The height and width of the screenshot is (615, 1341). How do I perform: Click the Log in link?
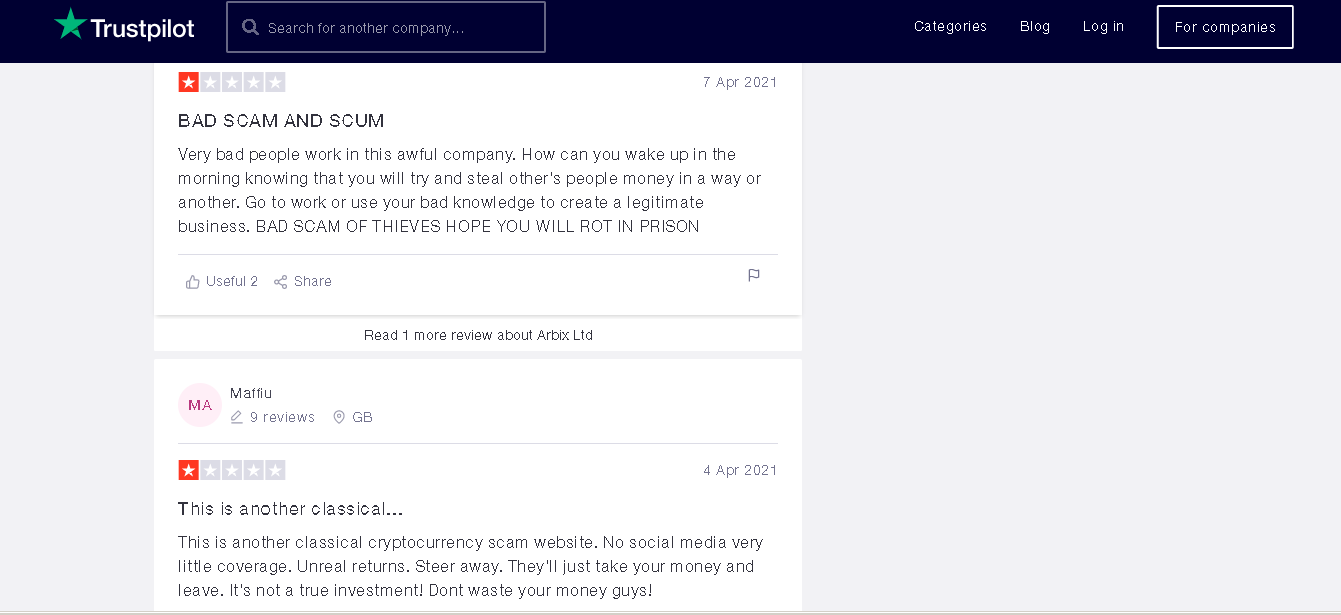pos(1103,27)
